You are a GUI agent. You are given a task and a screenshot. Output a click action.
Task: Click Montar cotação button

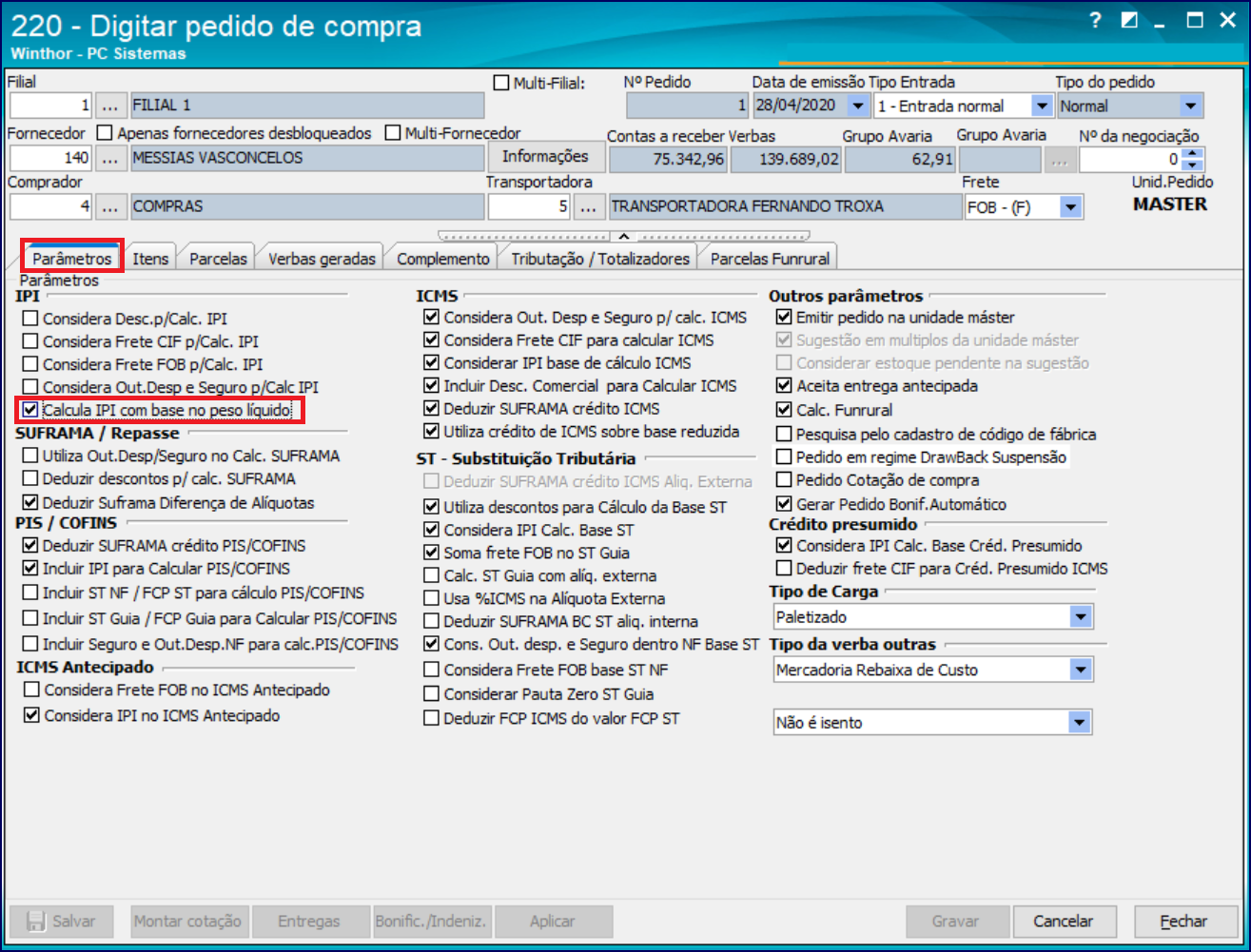coord(188,922)
